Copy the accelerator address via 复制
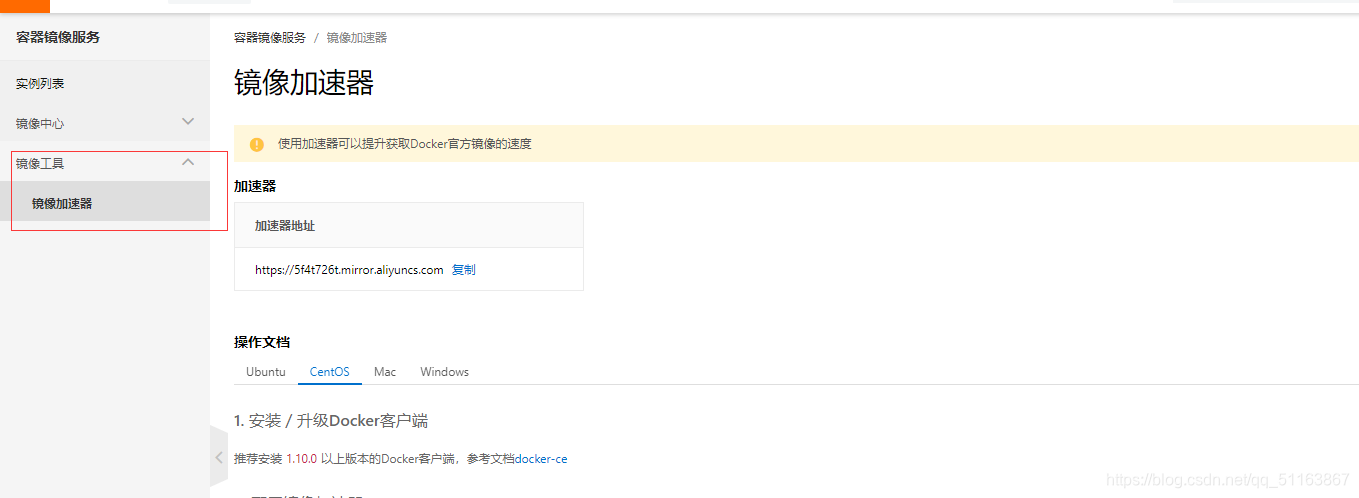1359x498 pixels. (464, 270)
